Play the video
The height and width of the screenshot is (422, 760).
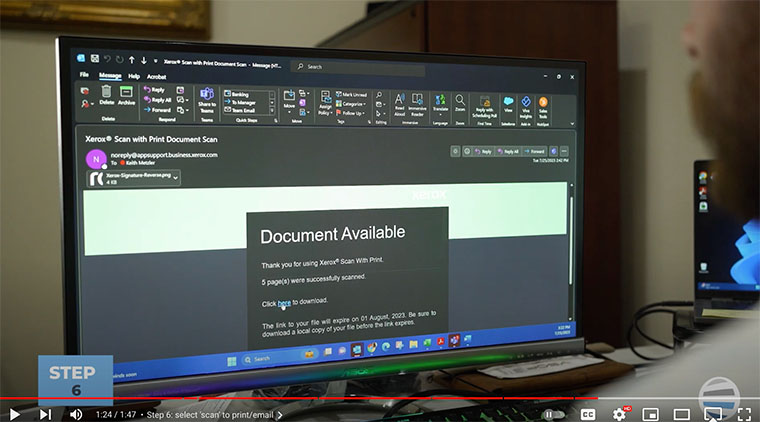click(x=15, y=414)
